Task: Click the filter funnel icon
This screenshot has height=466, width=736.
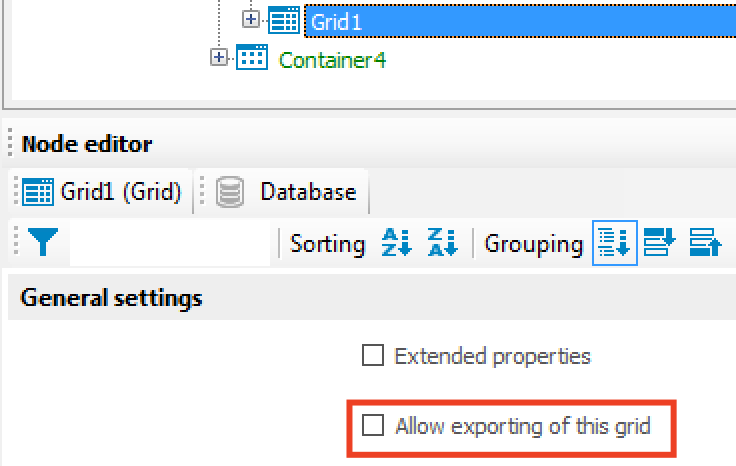Action: (x=43, y=242)
